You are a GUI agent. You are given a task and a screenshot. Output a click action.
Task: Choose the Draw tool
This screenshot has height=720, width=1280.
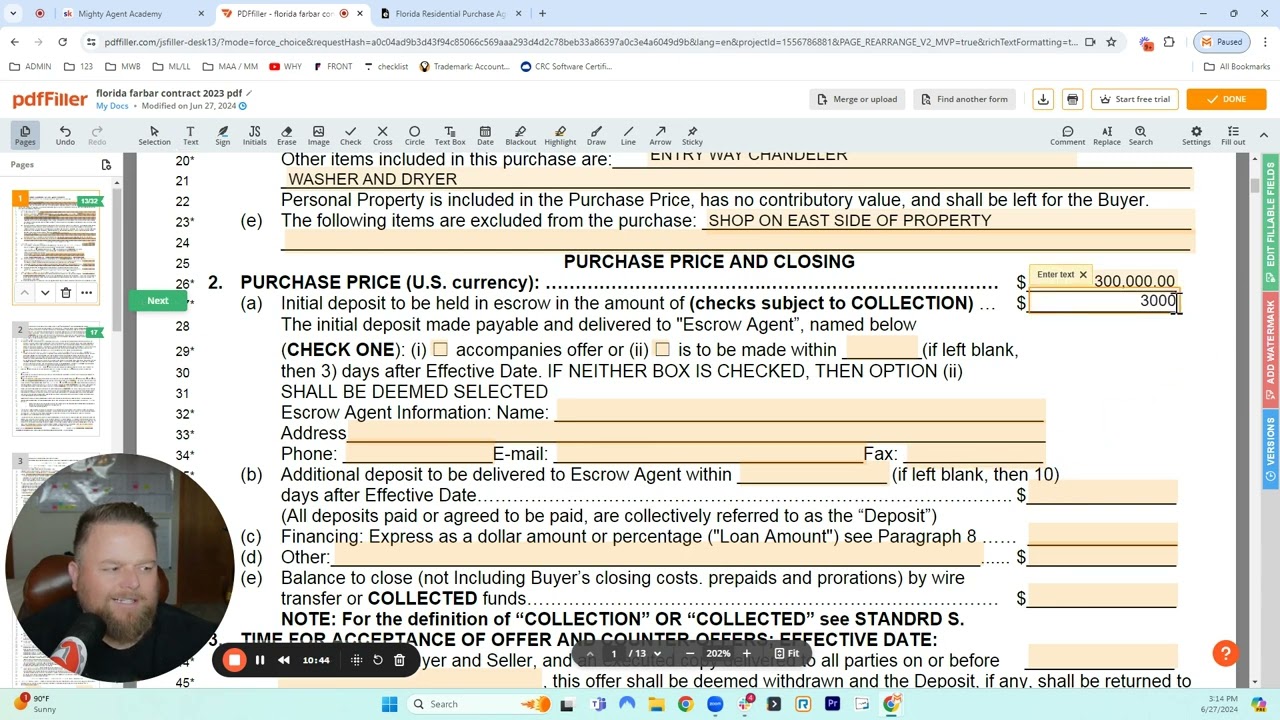(x=596, y=135)
